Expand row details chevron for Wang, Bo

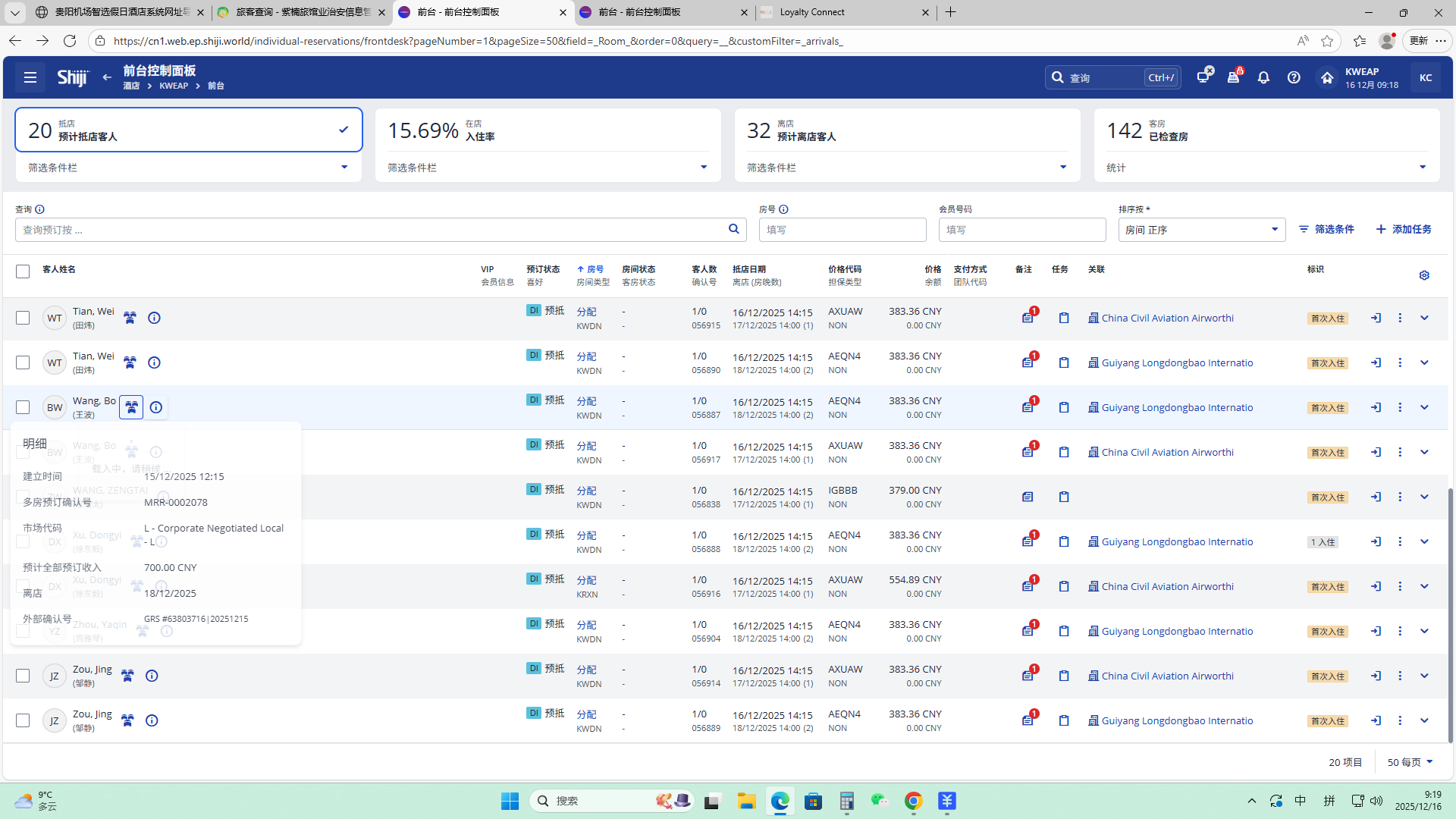coord(1424,408)
